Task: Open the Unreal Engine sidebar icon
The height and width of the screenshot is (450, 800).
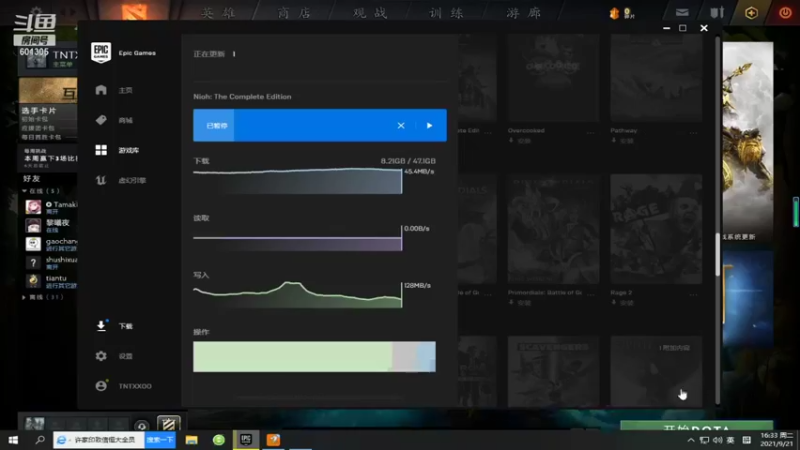Action: [101, 180]
